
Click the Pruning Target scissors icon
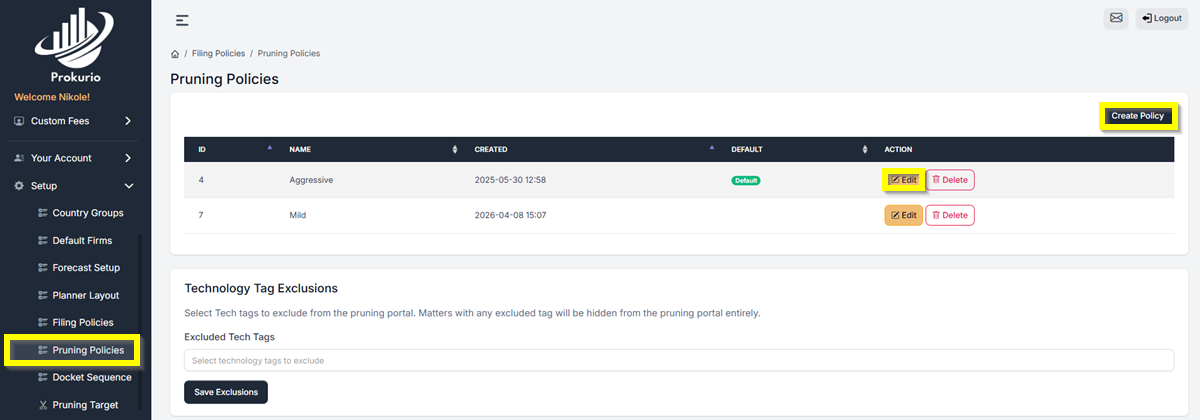[x=42, y=405]
